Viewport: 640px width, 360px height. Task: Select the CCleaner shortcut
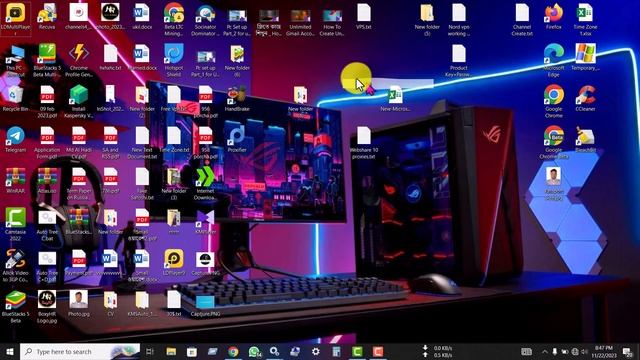pos(585,98)
